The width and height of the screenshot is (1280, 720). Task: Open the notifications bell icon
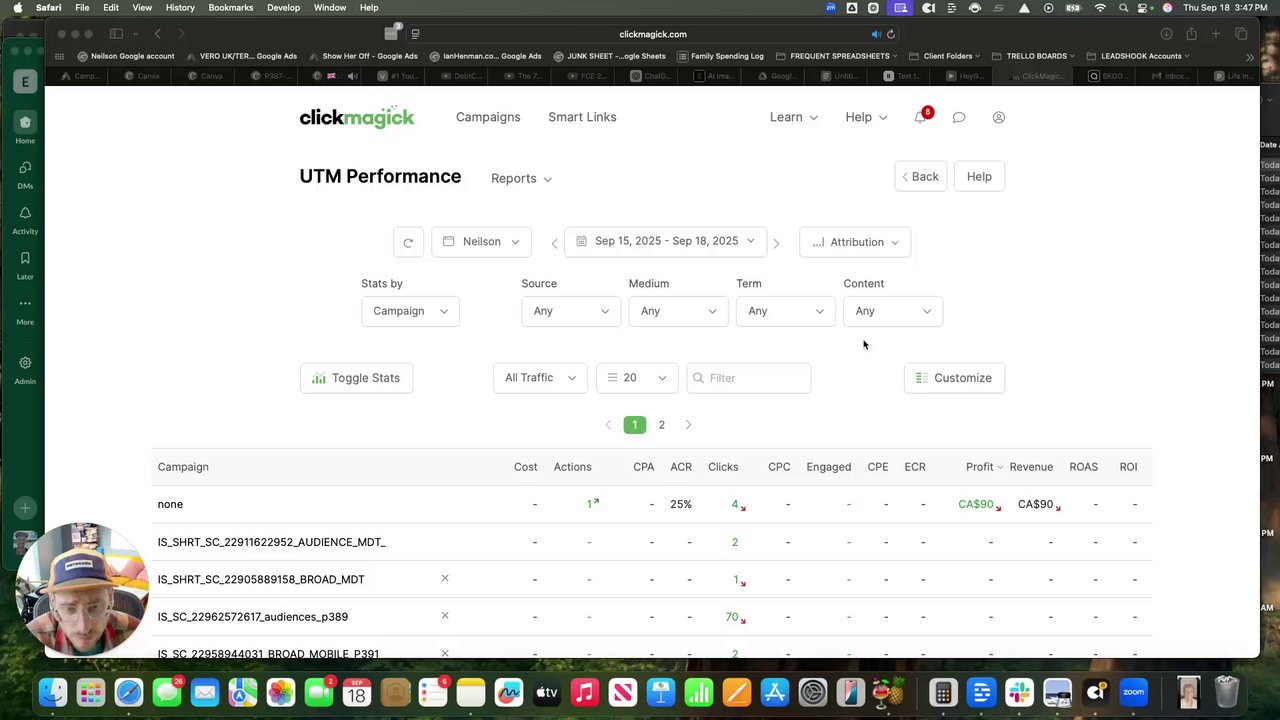[920, 117]
